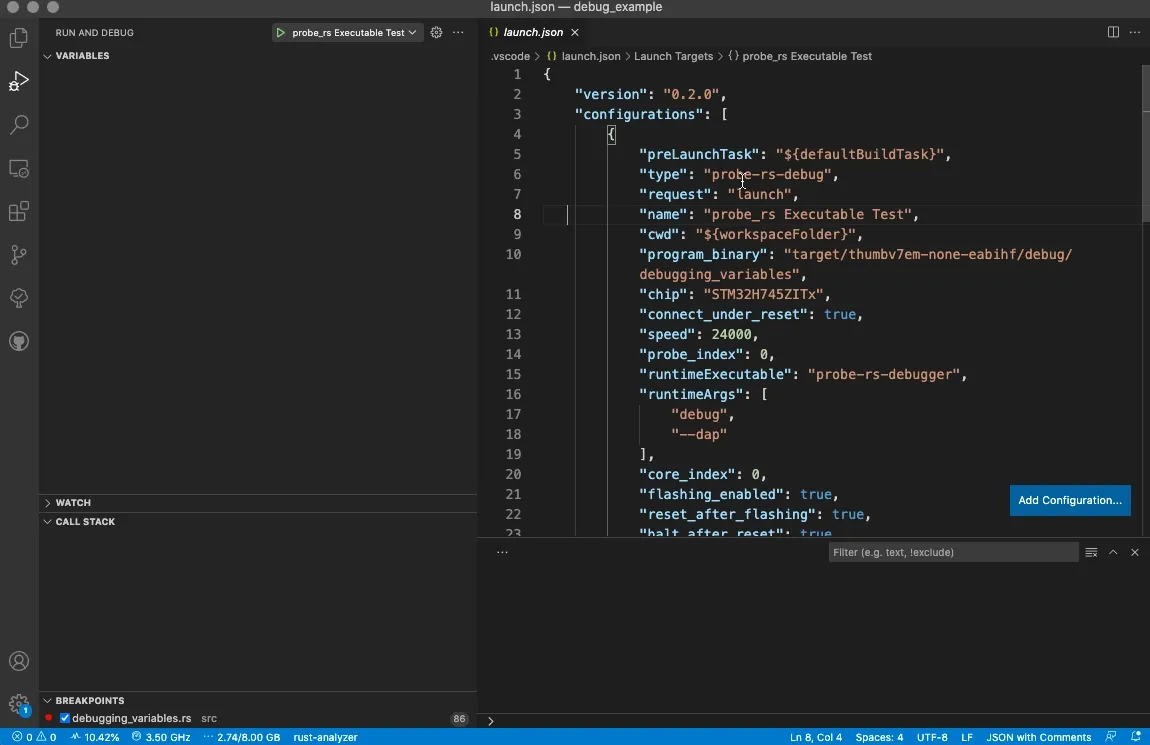Click the red breakpoint dot in Breakpoints panel
Viewport: 1150px width, 745px height.
(49, 718)
